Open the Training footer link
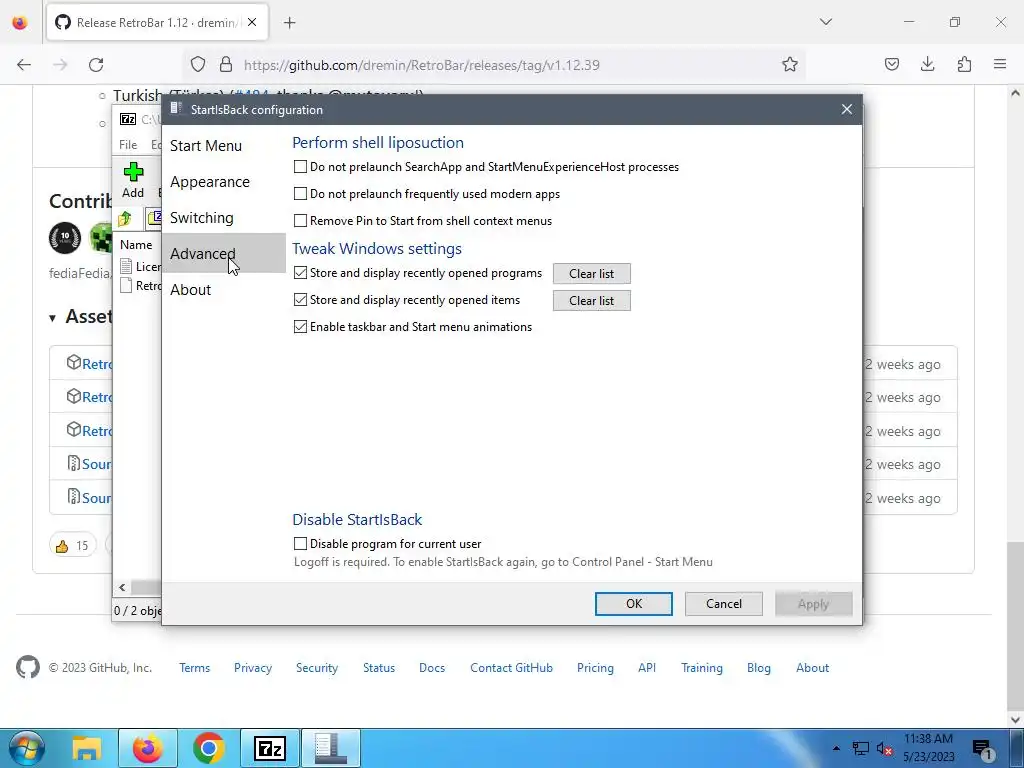1024x768 pixels. point(701,667)
